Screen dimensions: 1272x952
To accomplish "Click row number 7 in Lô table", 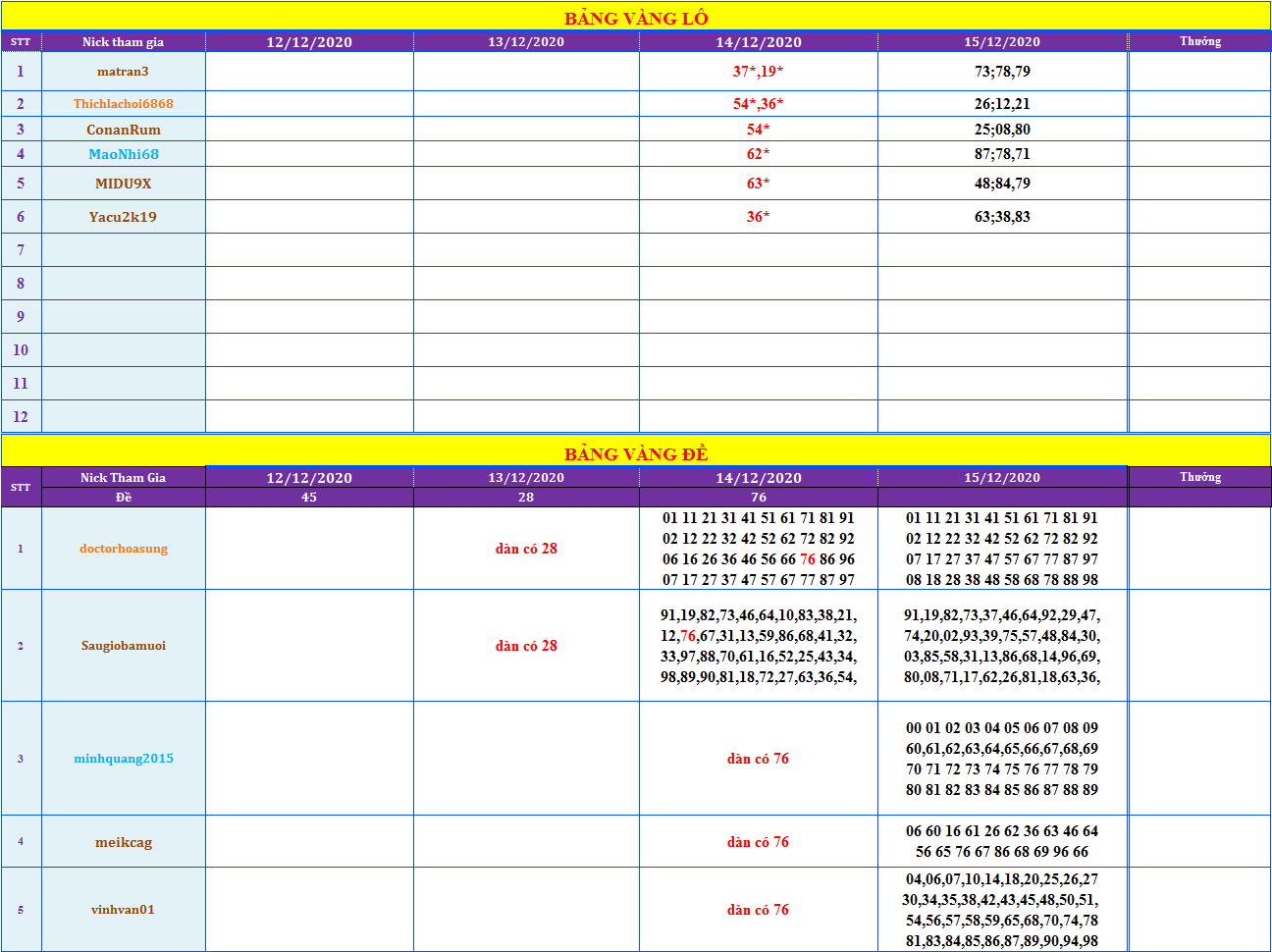I will pos(21,250).
